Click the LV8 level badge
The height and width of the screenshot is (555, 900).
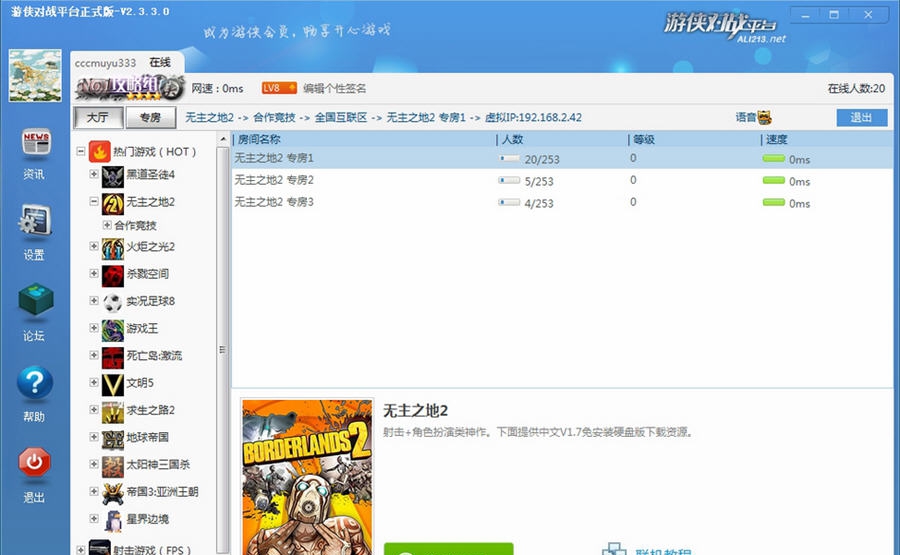[x=279, y=88]
